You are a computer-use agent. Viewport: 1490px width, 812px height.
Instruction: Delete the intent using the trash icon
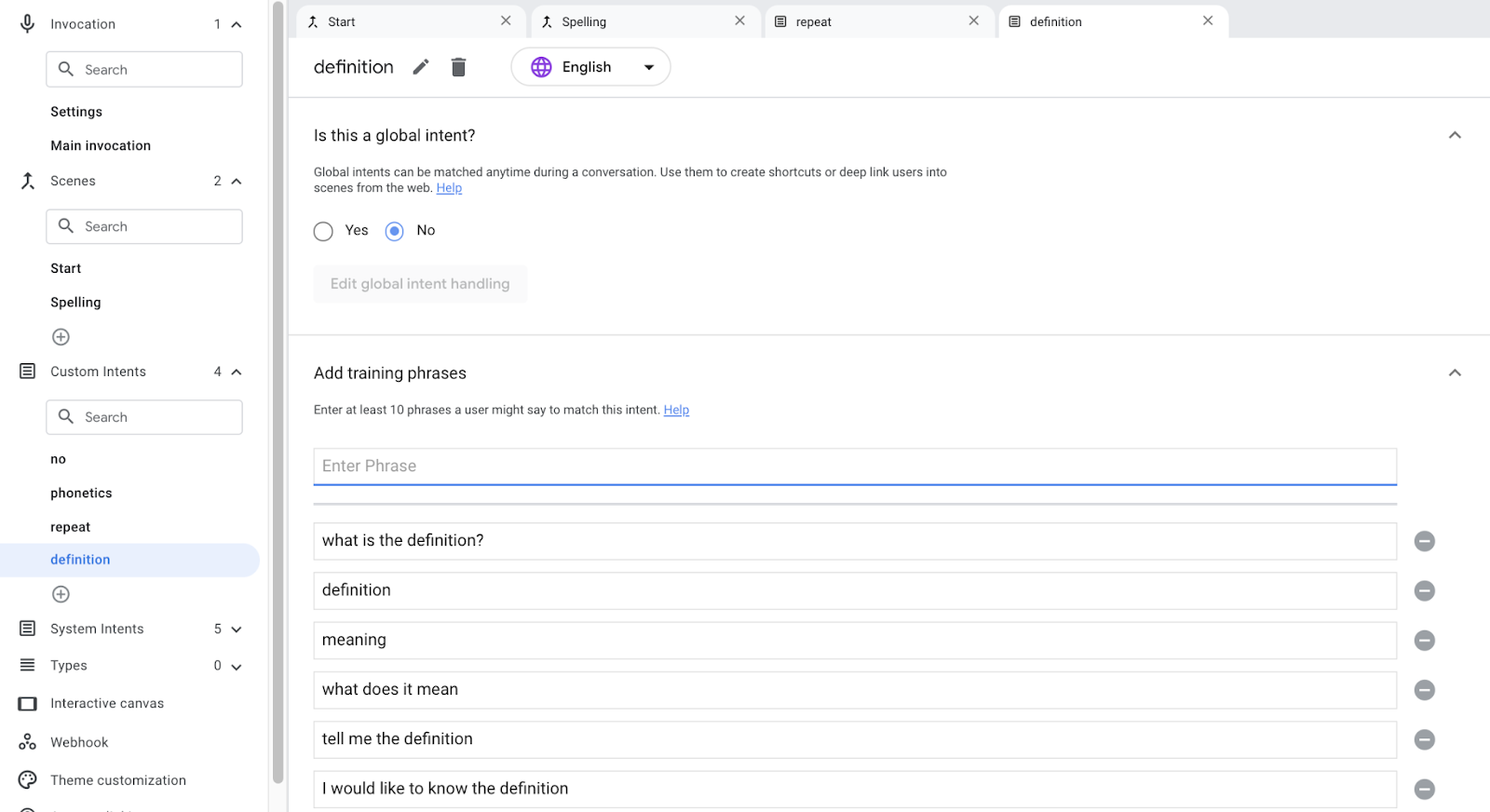click(x=458, y=67)
